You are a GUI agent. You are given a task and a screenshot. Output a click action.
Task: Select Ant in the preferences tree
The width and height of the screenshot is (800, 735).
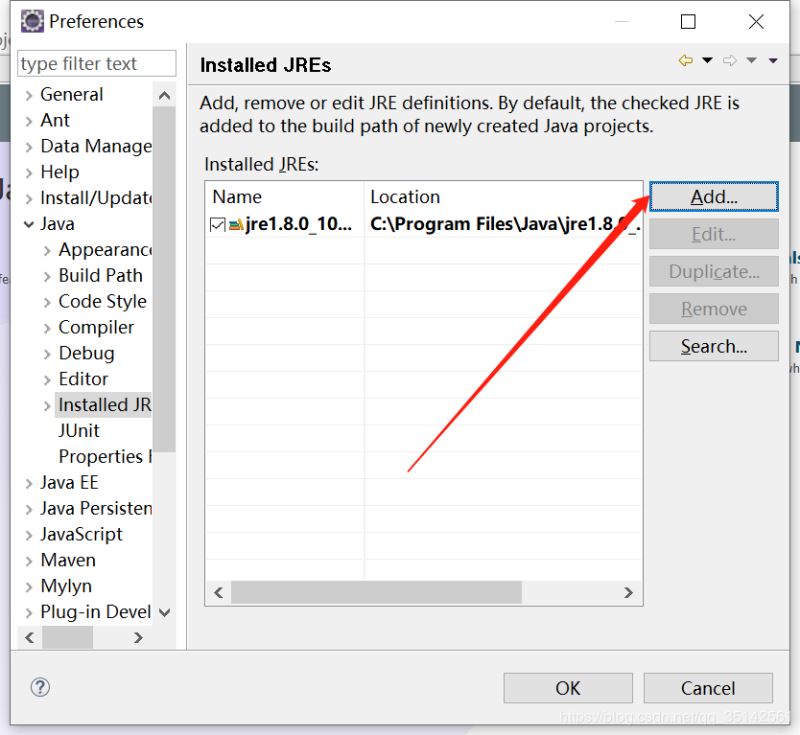(x=55, y=120)
